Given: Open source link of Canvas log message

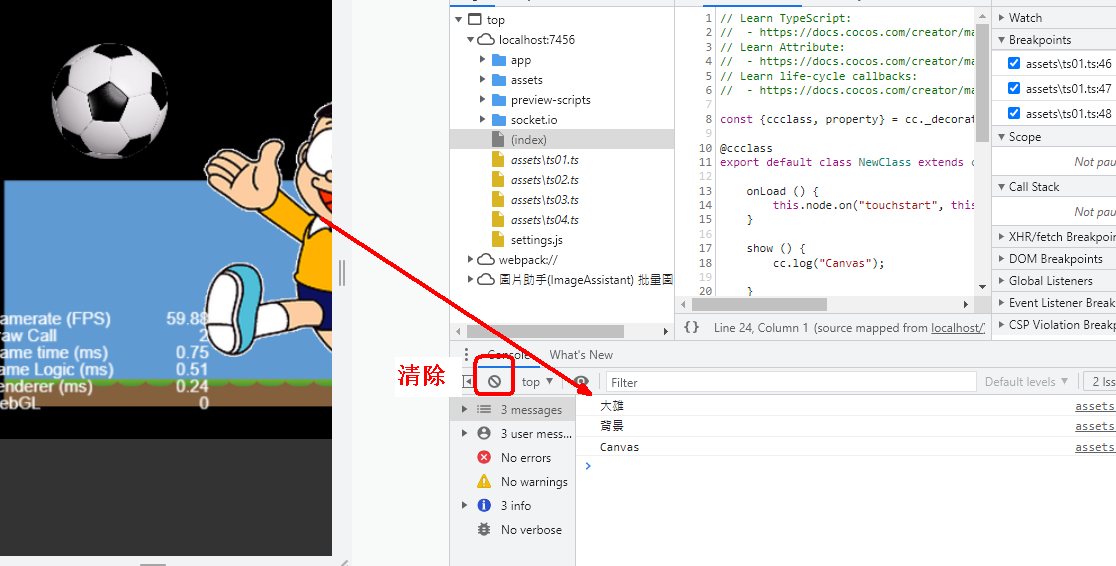Looking at the screenshot, I should 1095,447.
